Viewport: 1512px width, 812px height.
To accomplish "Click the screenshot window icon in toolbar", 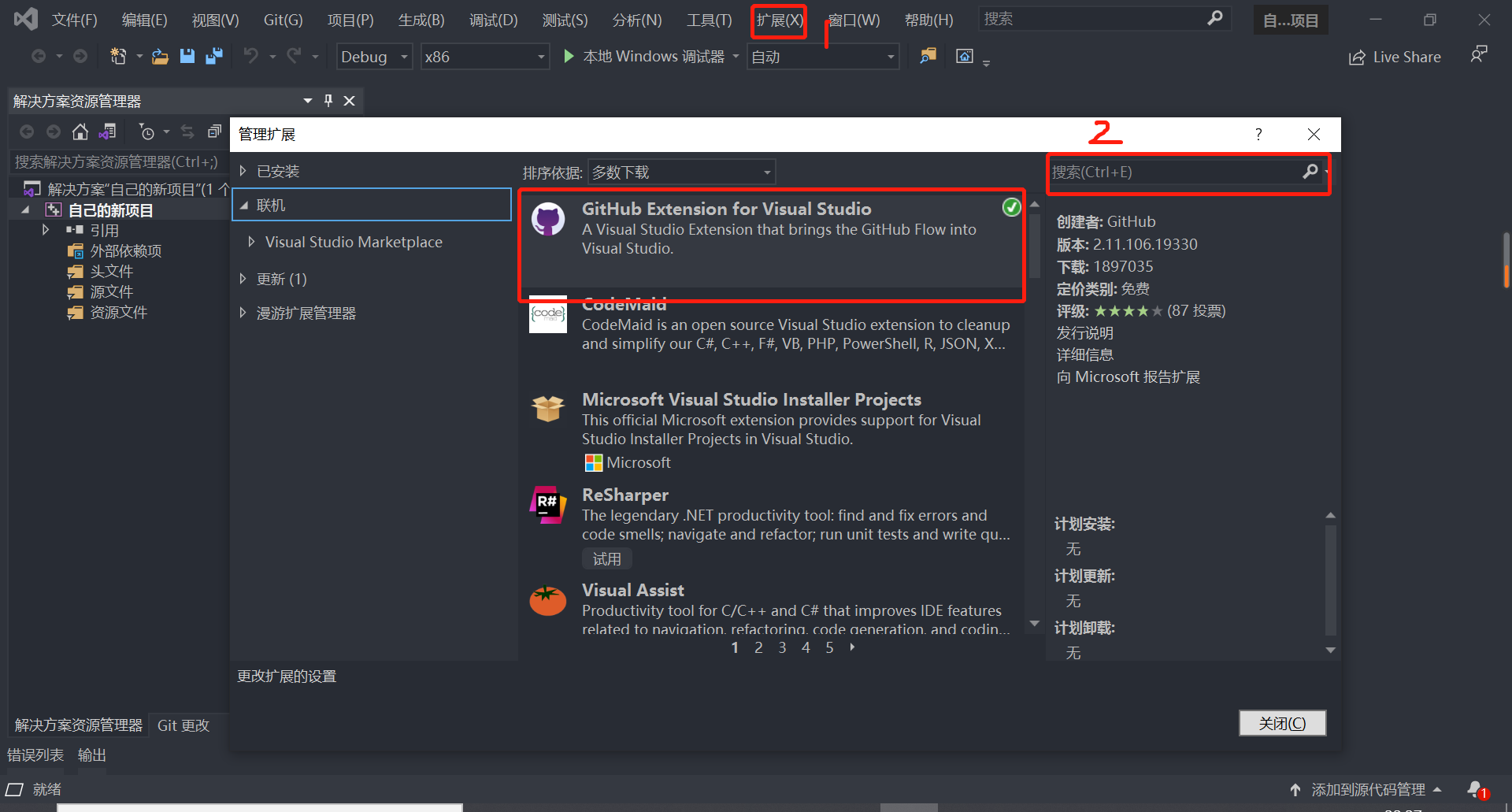I will pyautogui.click(x=965, y=56).
